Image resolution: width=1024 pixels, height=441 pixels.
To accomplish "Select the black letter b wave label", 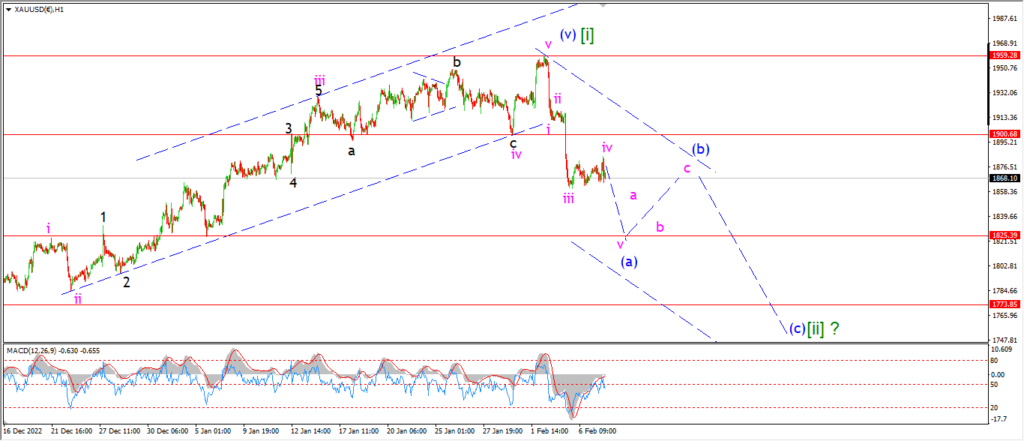I will [x=457, y=63].
